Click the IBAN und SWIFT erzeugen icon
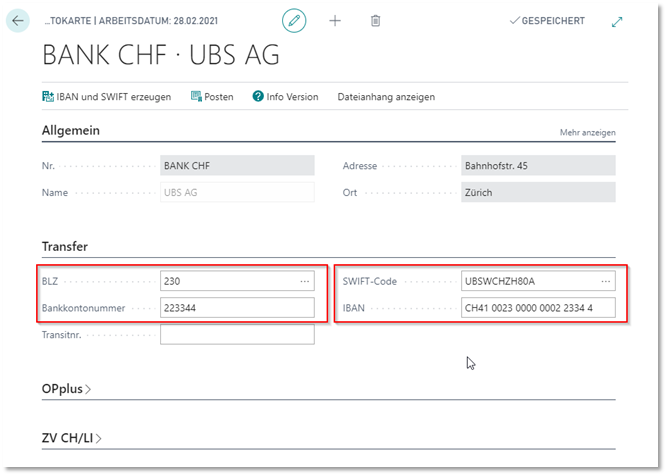 pyautogui.click(x=48, y=97)
